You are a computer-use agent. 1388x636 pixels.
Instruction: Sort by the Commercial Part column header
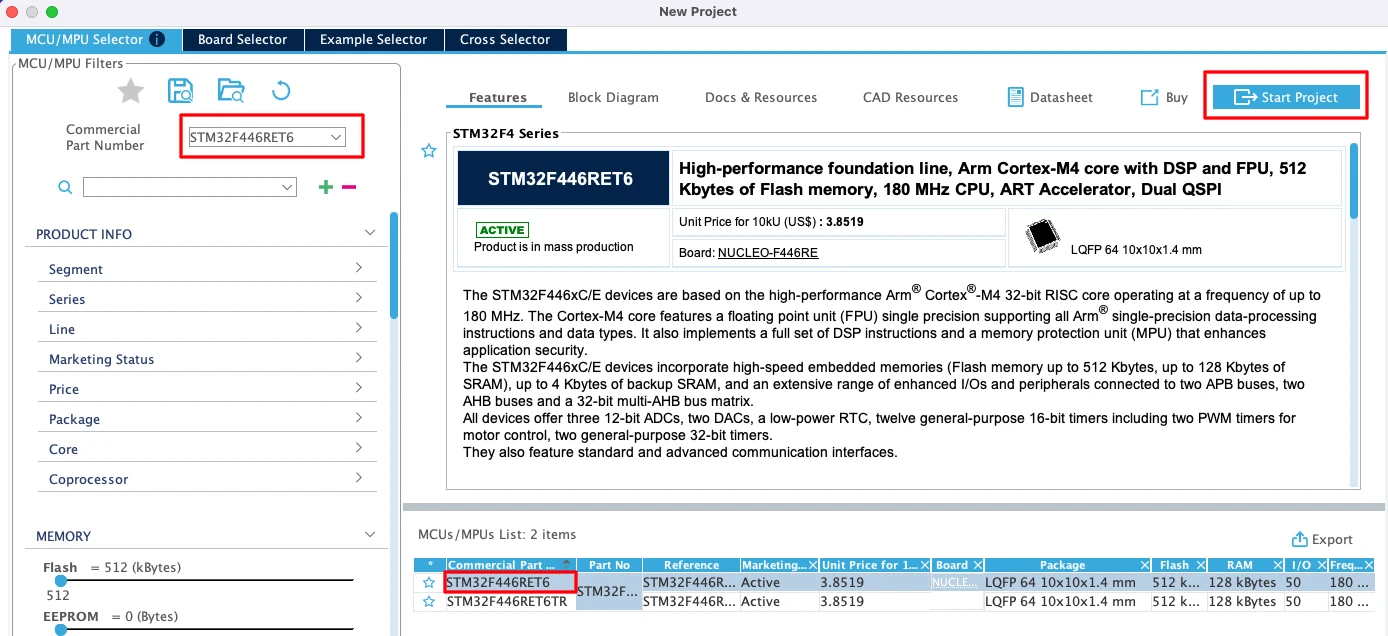(x=510, y=565)
